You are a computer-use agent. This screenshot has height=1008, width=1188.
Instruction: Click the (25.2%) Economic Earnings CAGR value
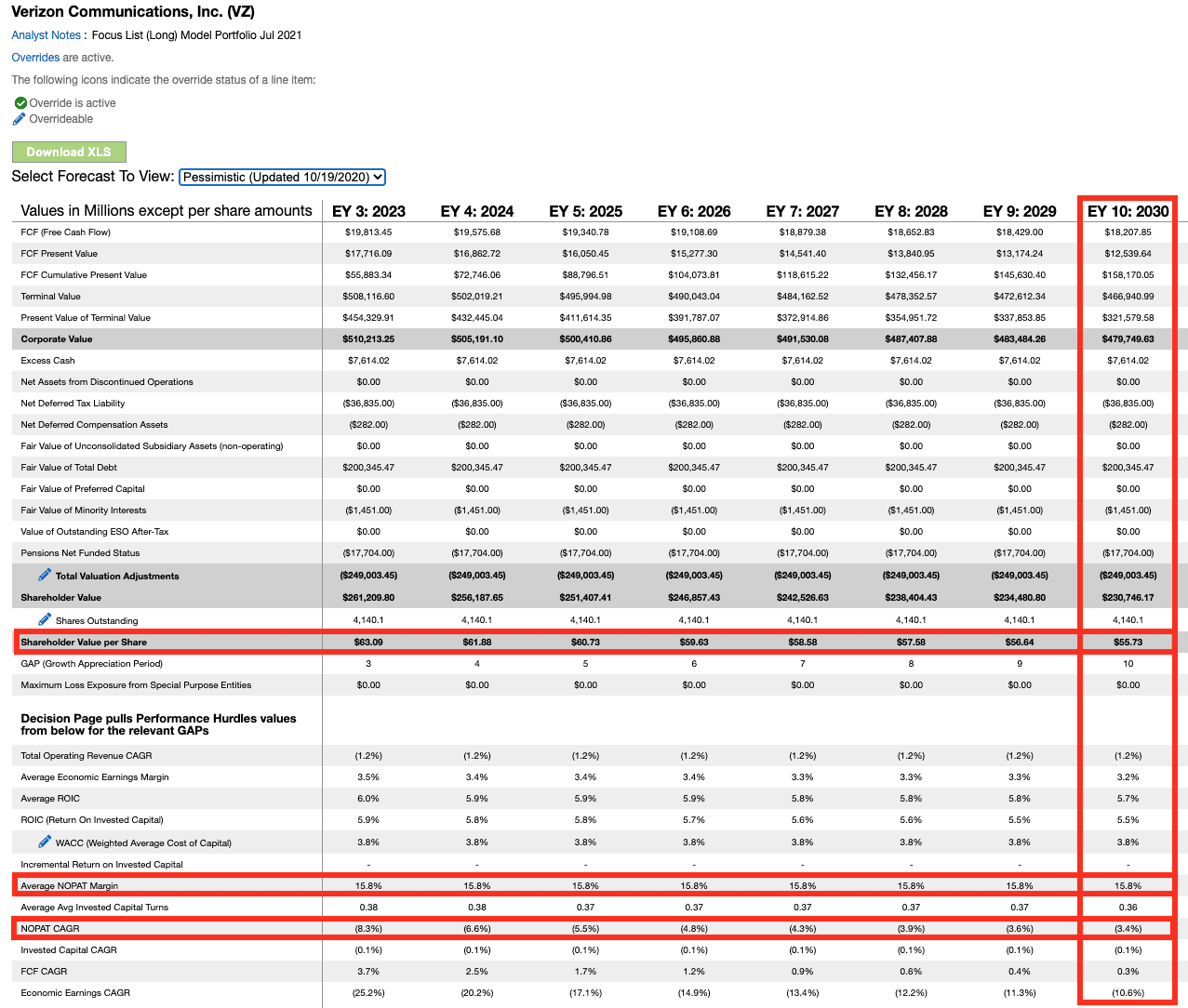368,993
